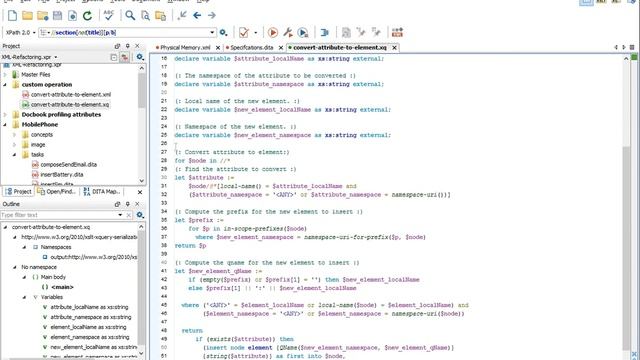Select convert-attribute-to-element.xq in project tree
Image resolution: width=640 pixels, height=360 pixels.
[x=70, y=104]
